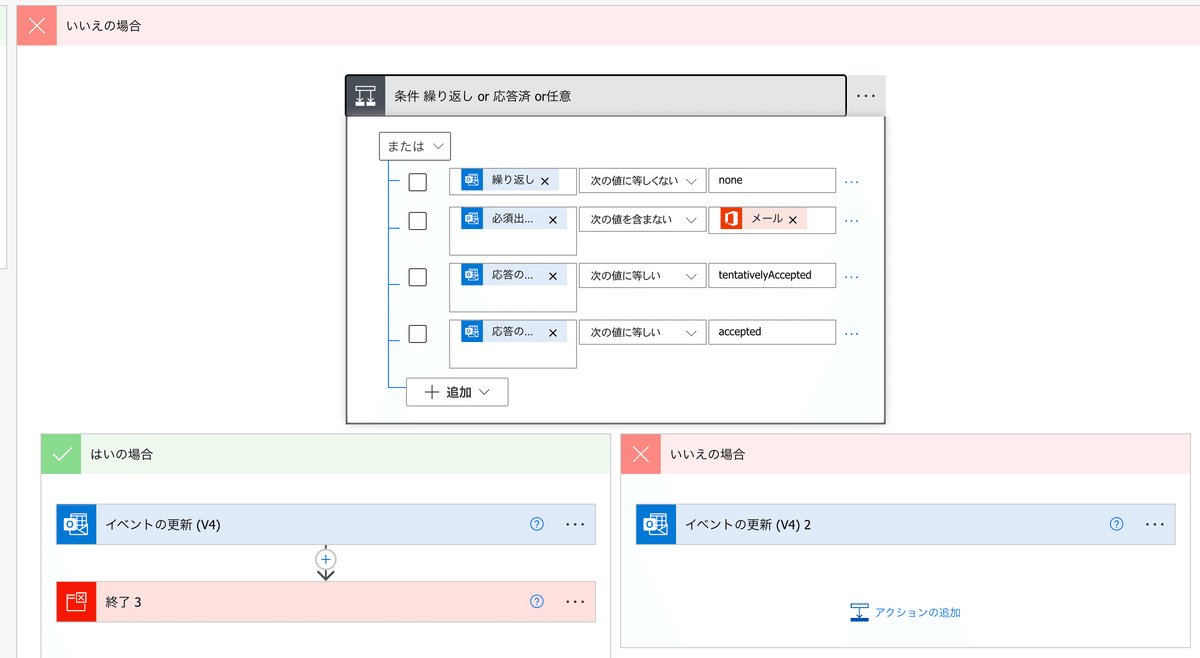Open the 次の値を含まない operator dropdown
This screenshot has width=1200, height=658.
click(x=642, y=219)
